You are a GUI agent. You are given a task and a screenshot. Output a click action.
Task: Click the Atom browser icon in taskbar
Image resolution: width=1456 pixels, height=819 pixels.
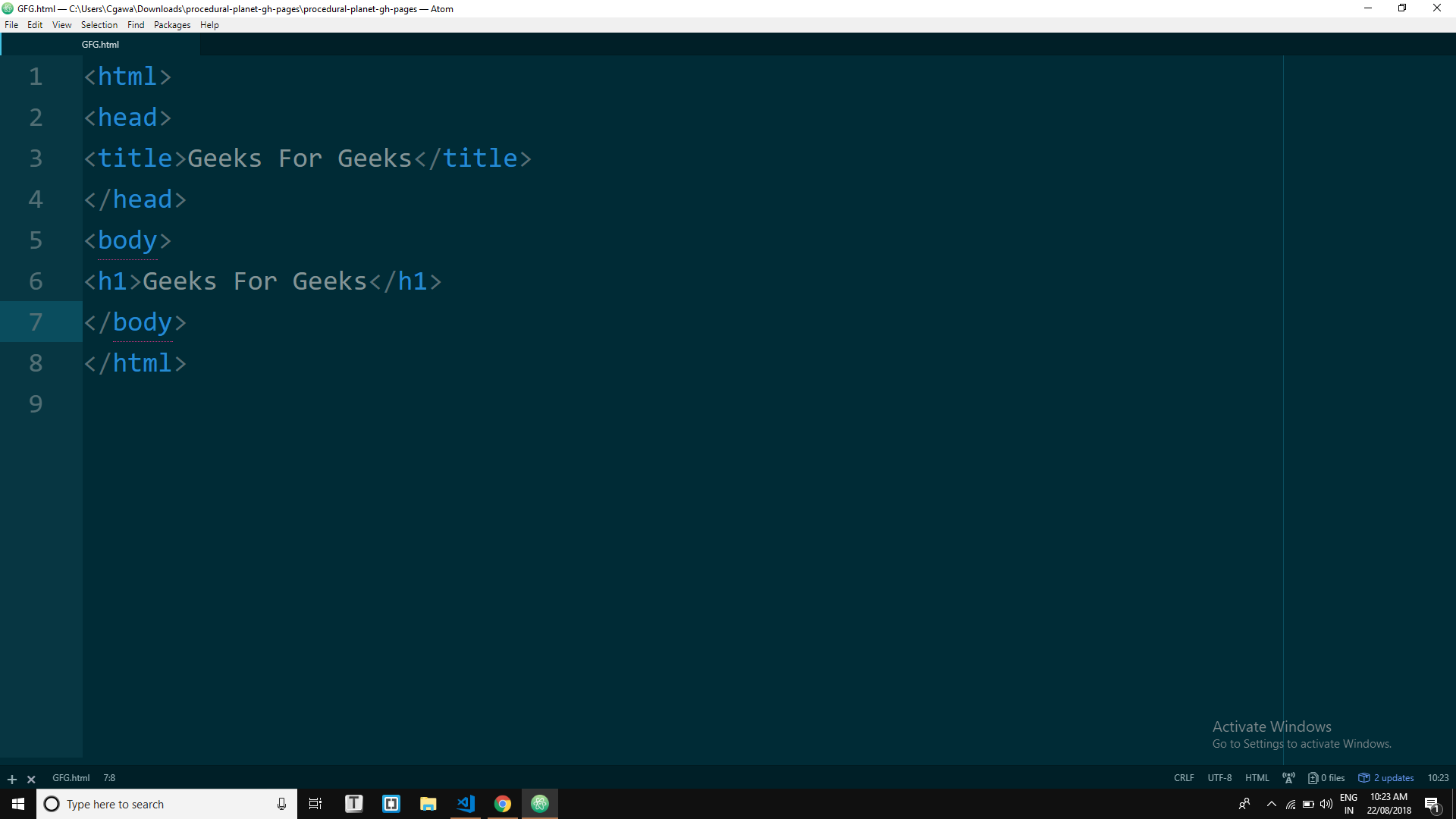pyautogui.click(x=540, y=803)
